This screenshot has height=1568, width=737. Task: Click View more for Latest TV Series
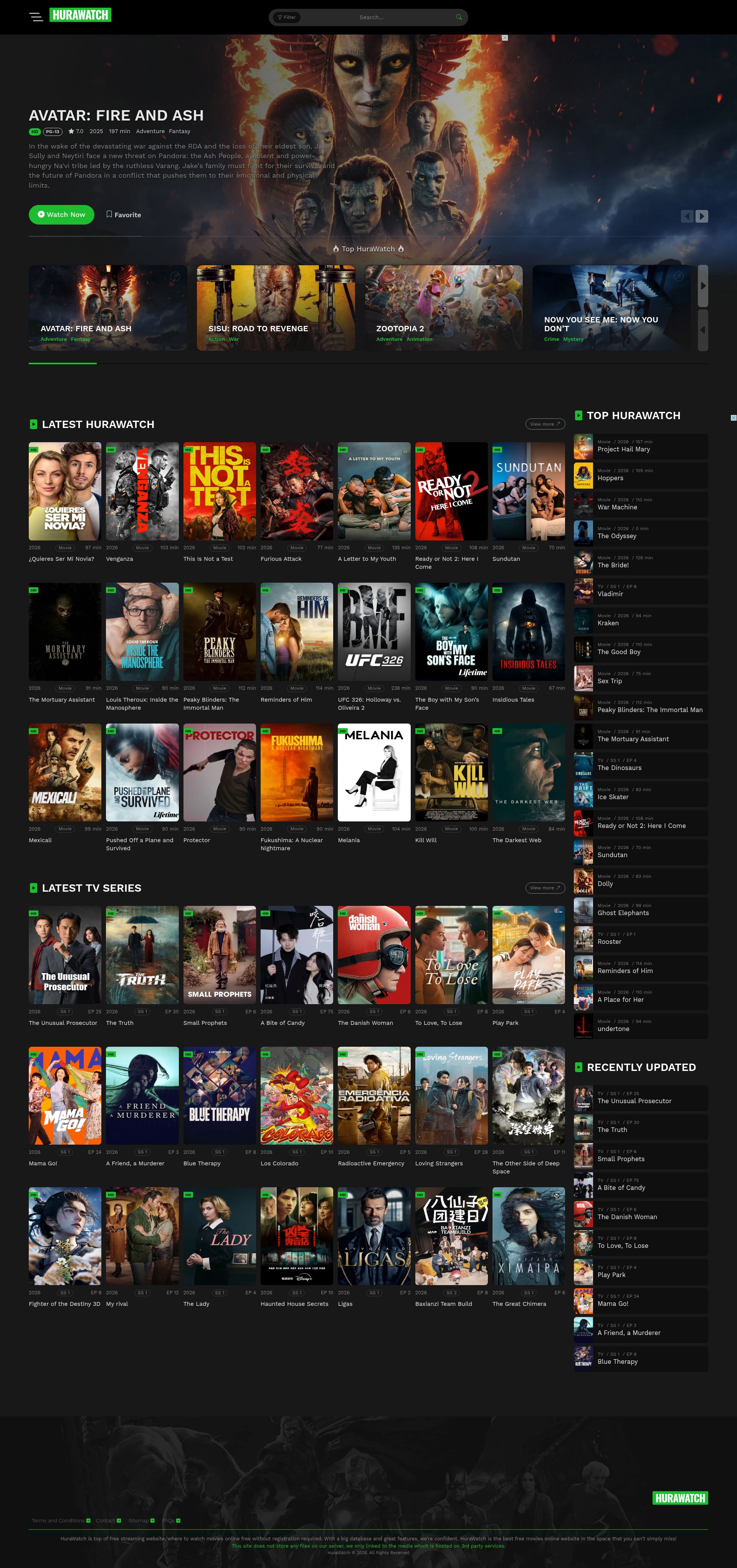(x=545, y=887)
